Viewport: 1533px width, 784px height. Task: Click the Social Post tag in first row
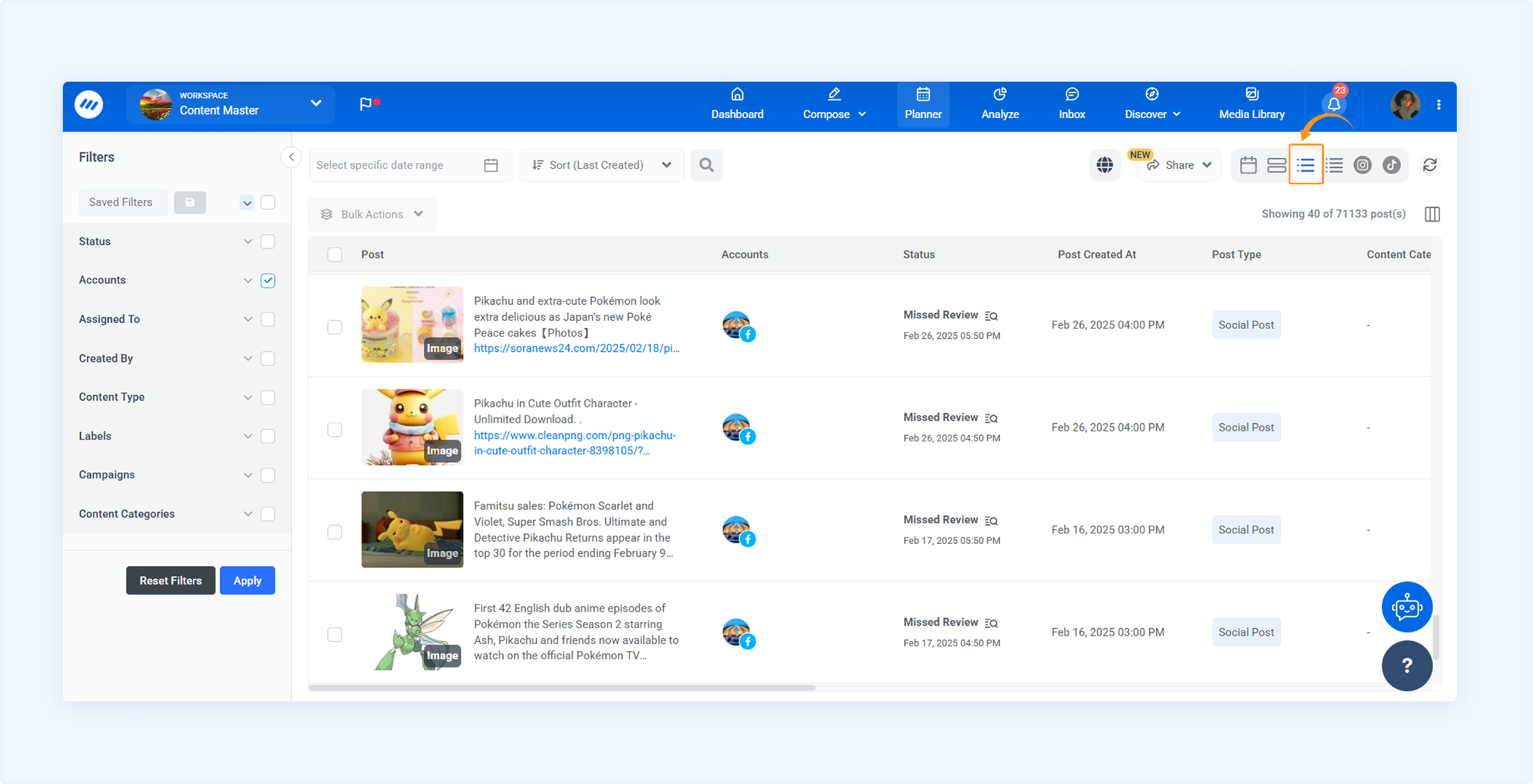click(1246, 325)
